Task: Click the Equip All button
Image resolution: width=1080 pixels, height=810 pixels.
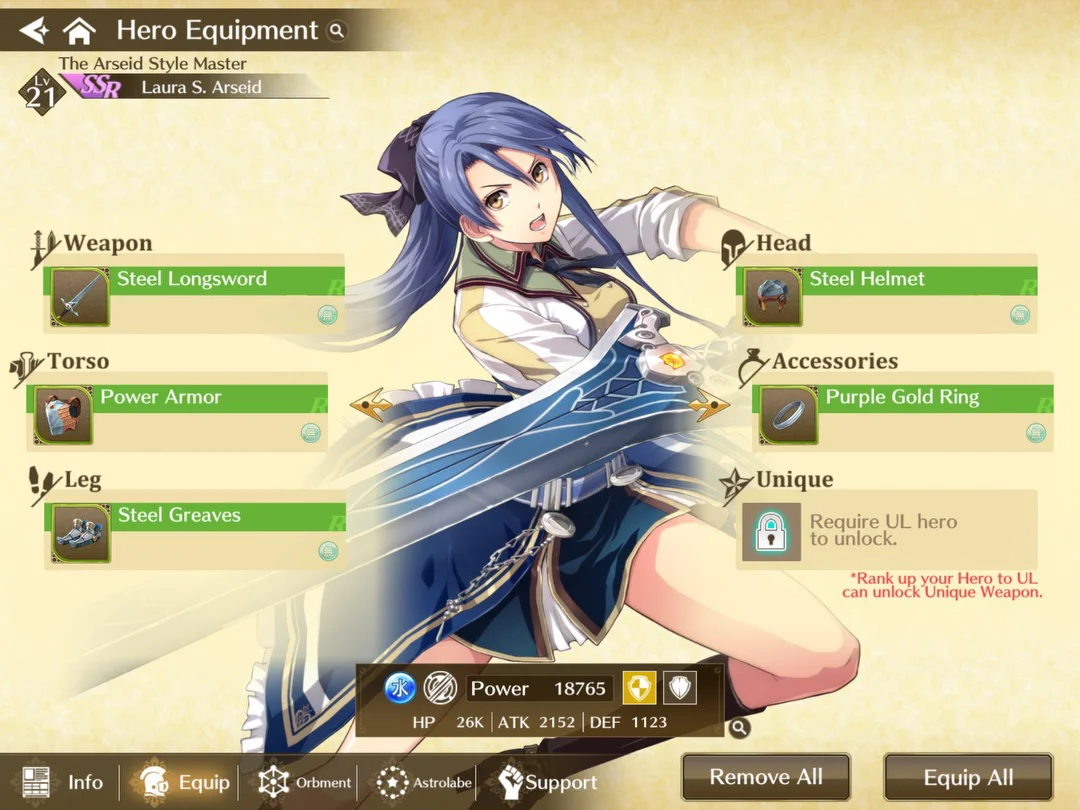Action: 968,778
